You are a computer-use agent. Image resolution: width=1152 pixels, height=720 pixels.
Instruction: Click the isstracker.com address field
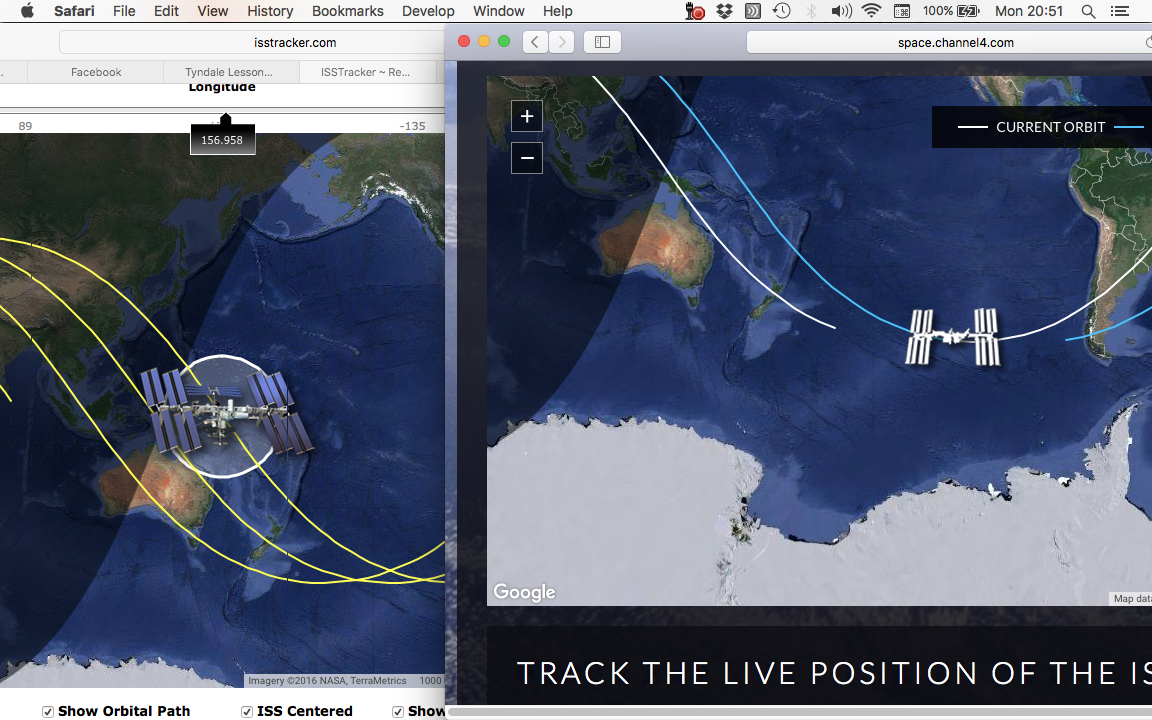(252, 43)
